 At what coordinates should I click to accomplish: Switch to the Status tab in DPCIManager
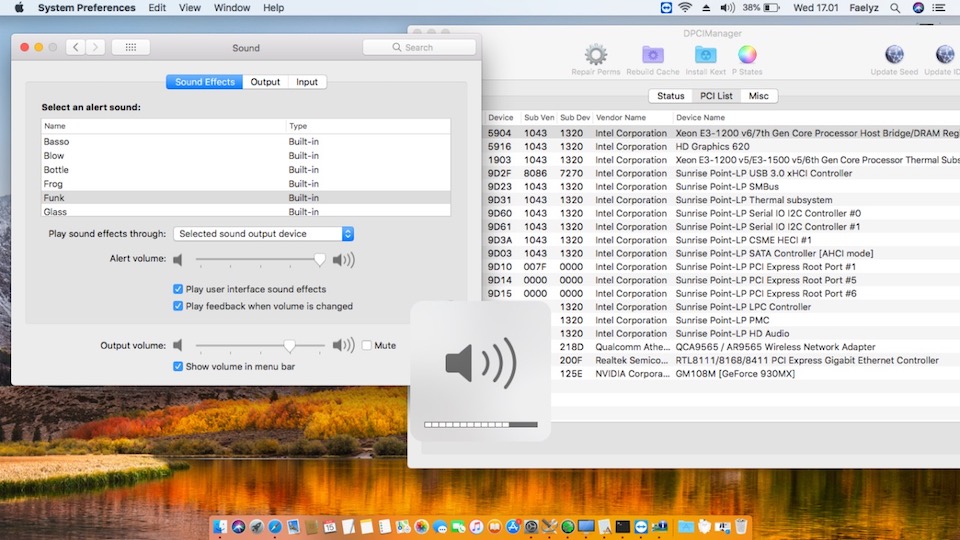pos(670,96)
